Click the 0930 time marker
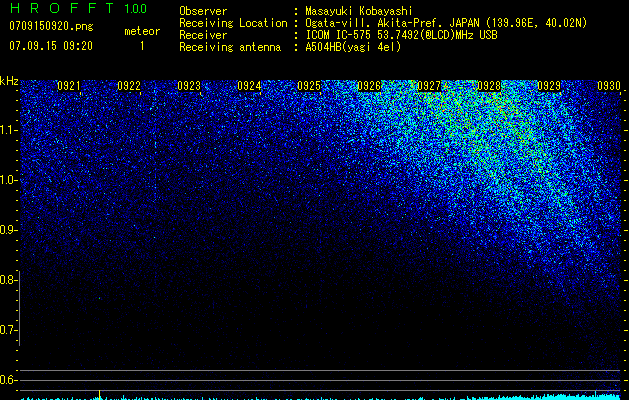This screenshot has height=400, width=629. pyautogui.click(x=609, y=86)
